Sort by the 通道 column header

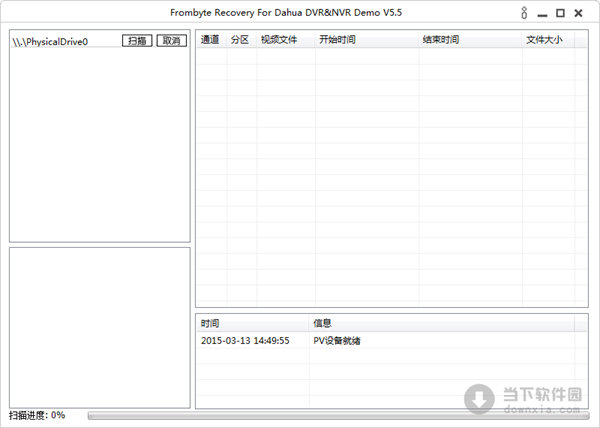click(211, 40)
